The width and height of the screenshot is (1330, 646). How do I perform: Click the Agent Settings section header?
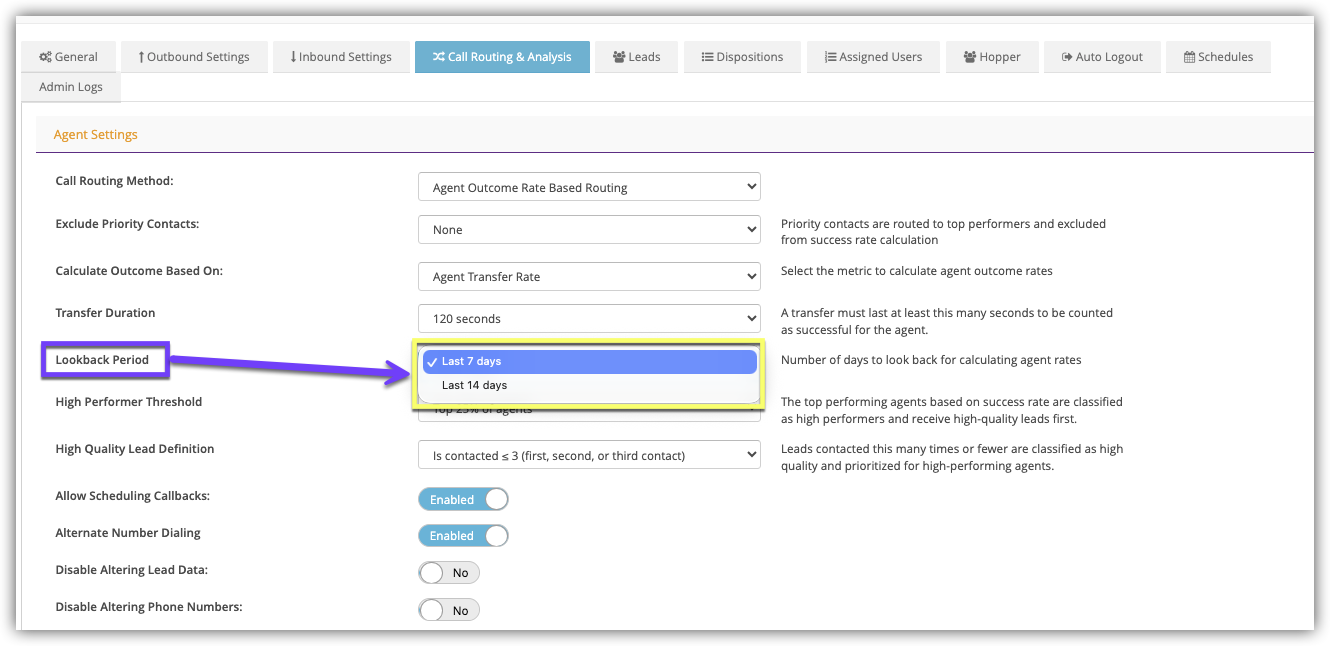pyautogui.click(x=96, y=134)
